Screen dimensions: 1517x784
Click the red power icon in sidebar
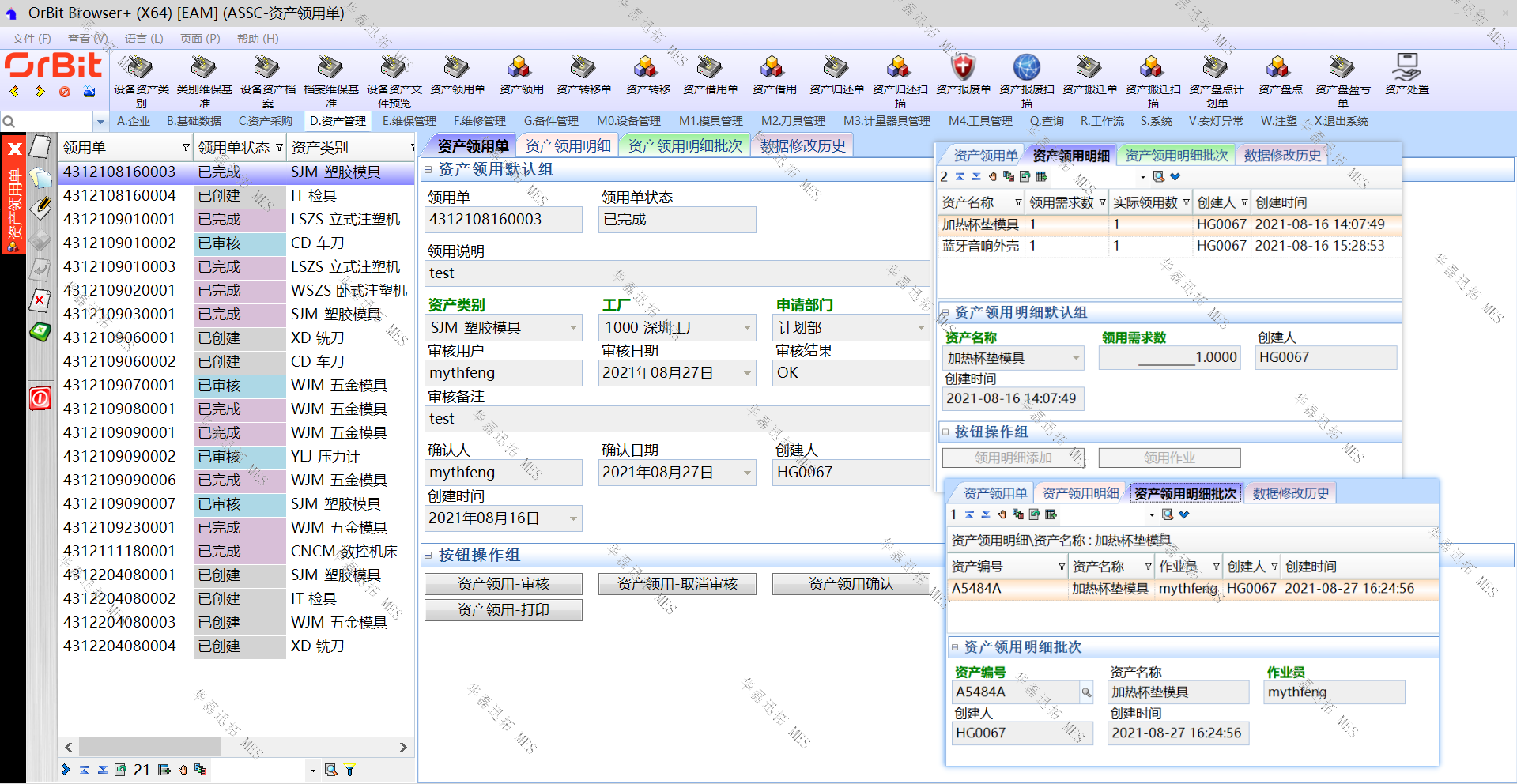[x=40, y=398]
